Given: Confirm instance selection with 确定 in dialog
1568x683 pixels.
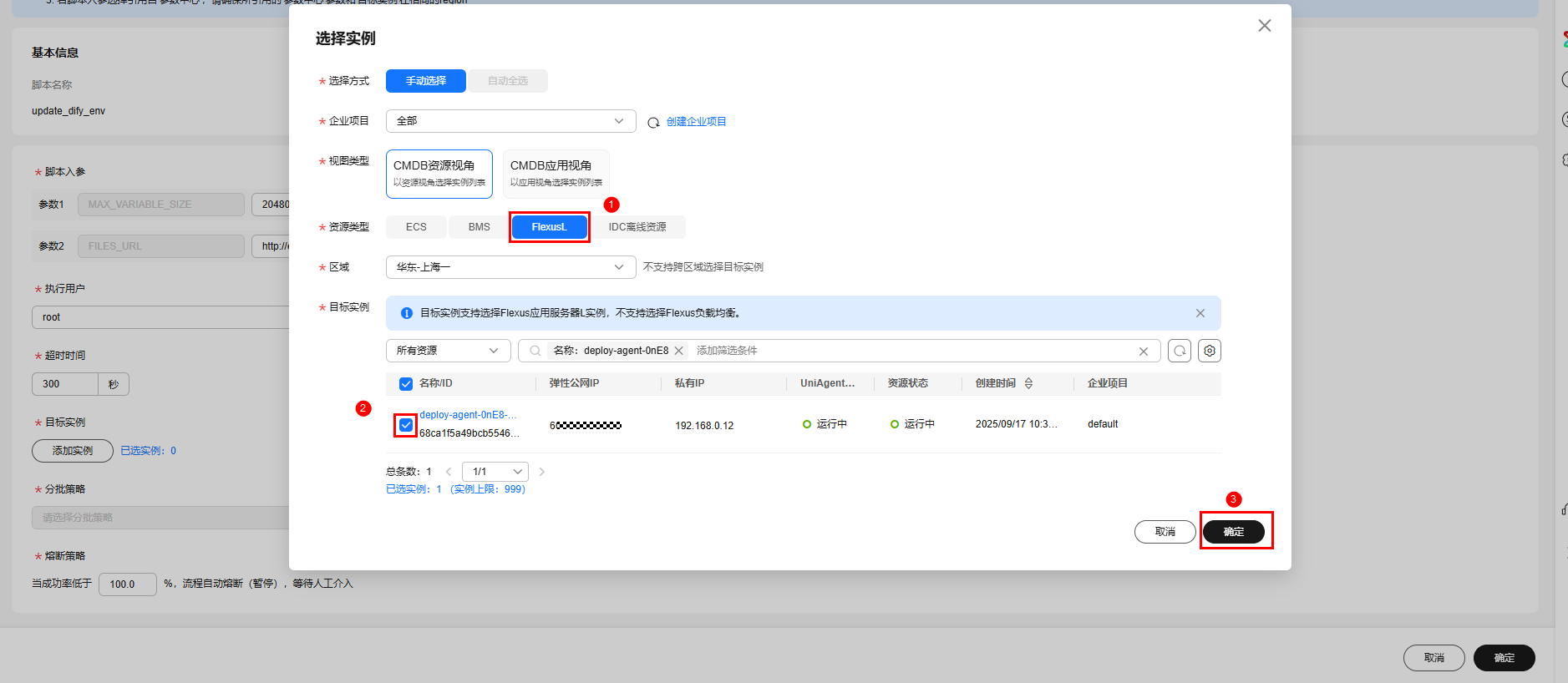Looking at the screenshot, I should (1234, 532).
